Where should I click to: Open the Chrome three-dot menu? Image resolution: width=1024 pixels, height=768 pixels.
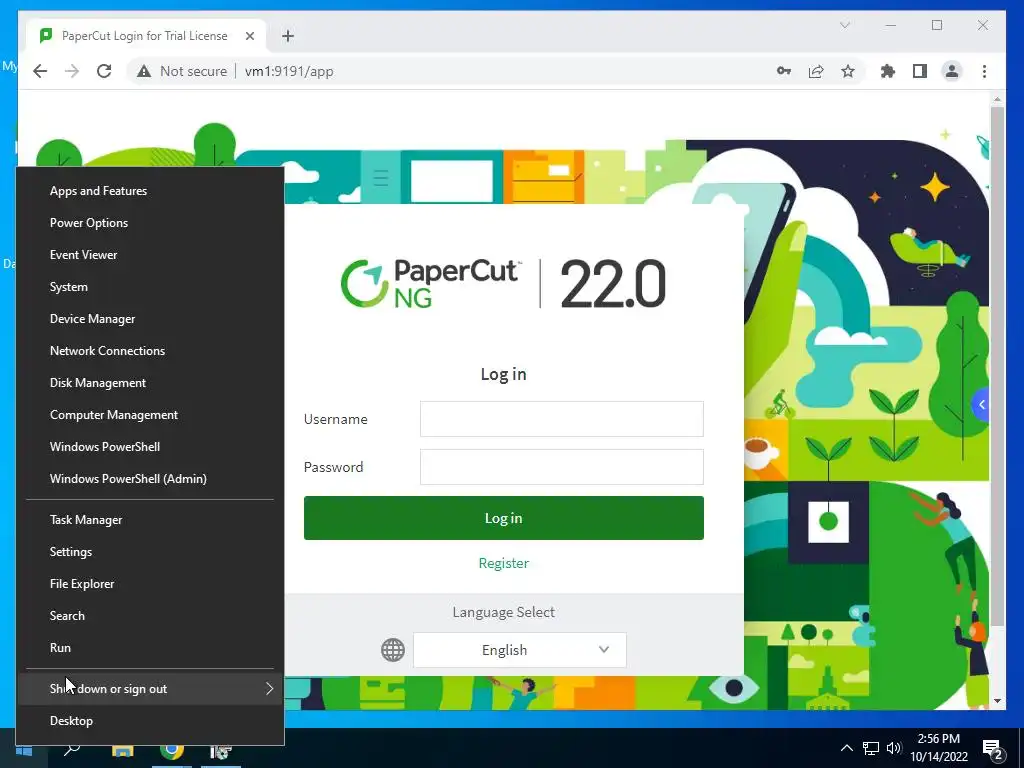tap(984, 71)
